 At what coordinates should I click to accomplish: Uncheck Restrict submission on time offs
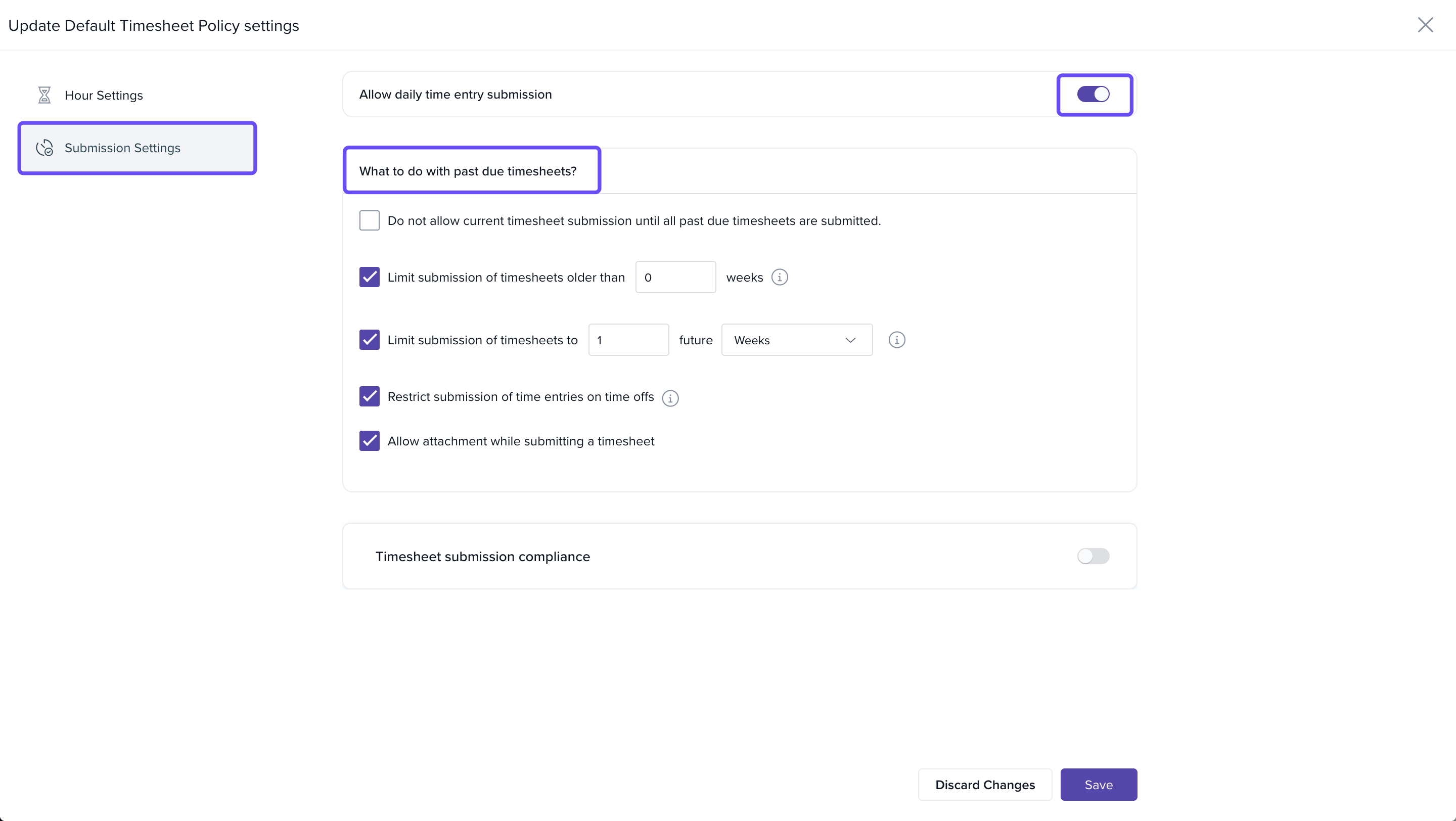(x=369, y=397)
